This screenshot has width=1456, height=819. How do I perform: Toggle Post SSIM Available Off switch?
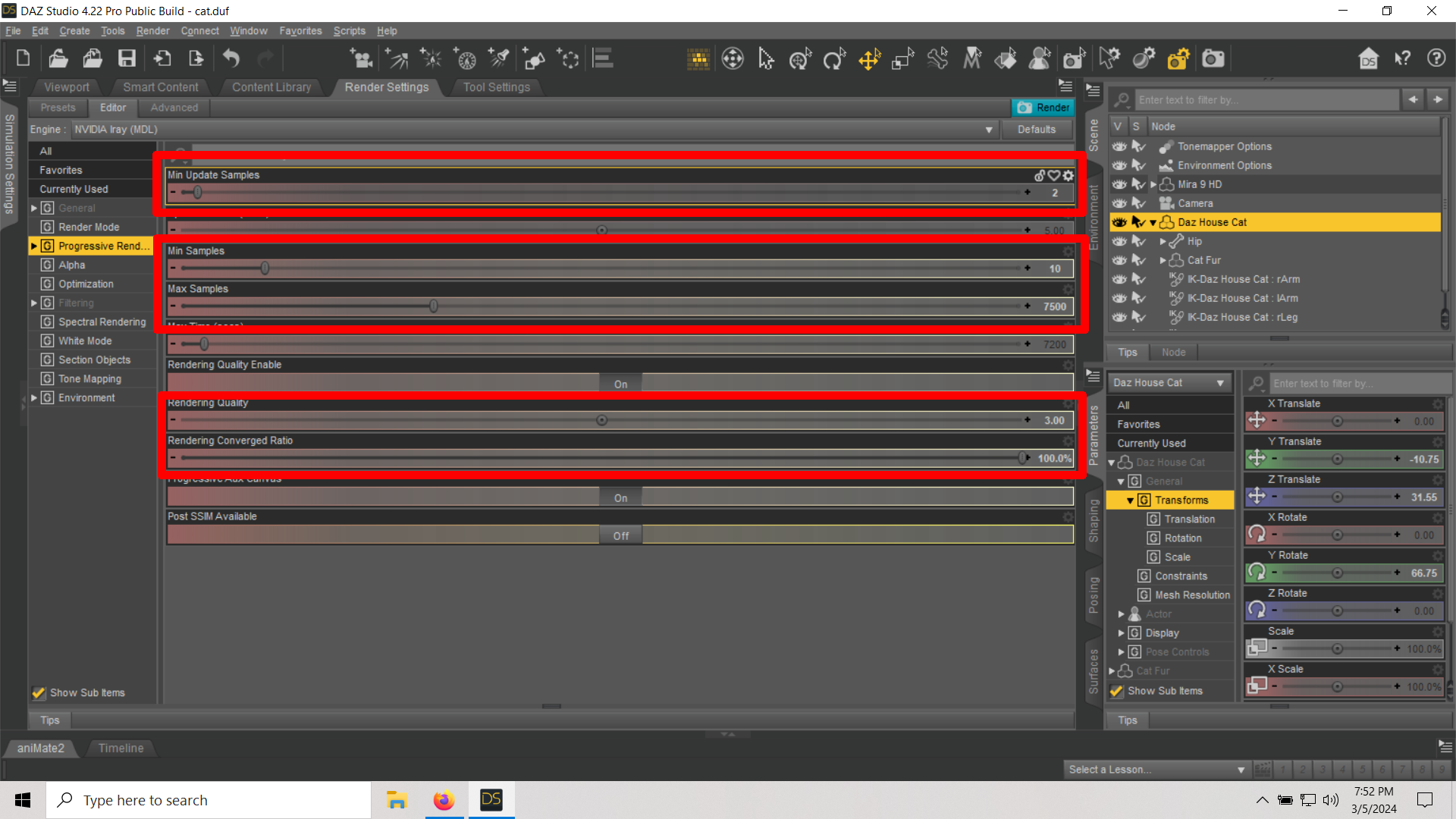[x=620, y=535]
